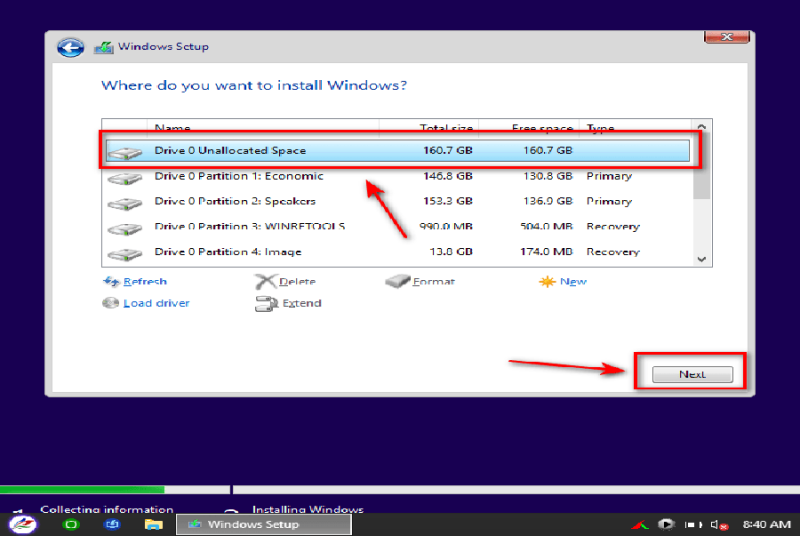Click the New partition link
Image resolution: width=800 pixels, height=536 pixels.
point(573,282)
